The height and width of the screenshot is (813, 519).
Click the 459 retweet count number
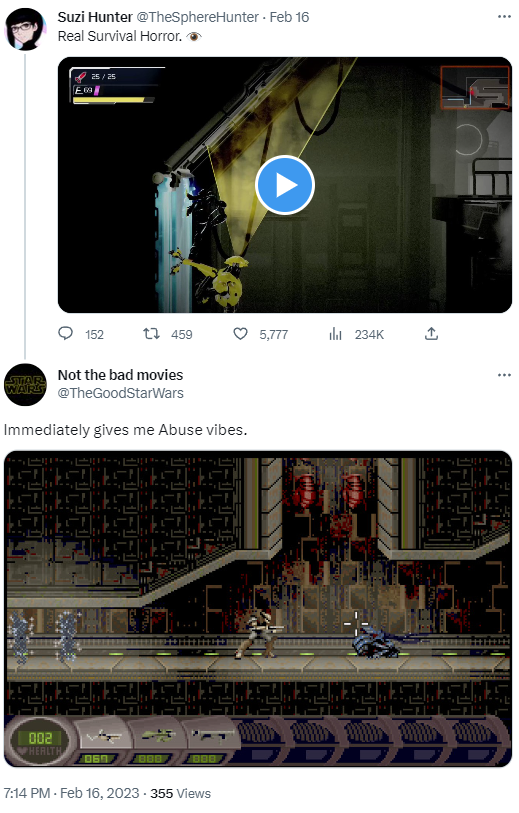(181, 334)
